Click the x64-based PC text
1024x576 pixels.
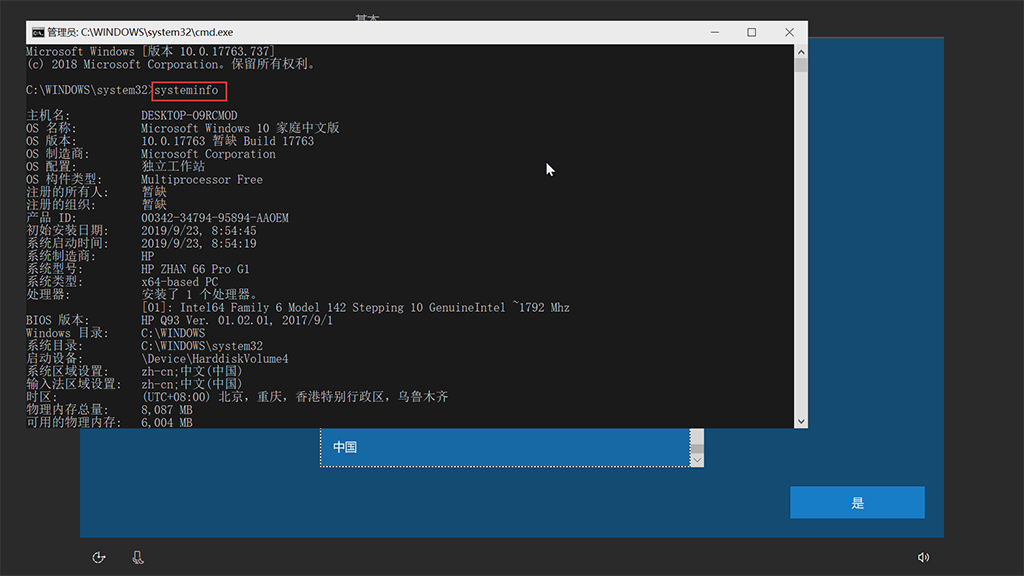coord(180,282)
